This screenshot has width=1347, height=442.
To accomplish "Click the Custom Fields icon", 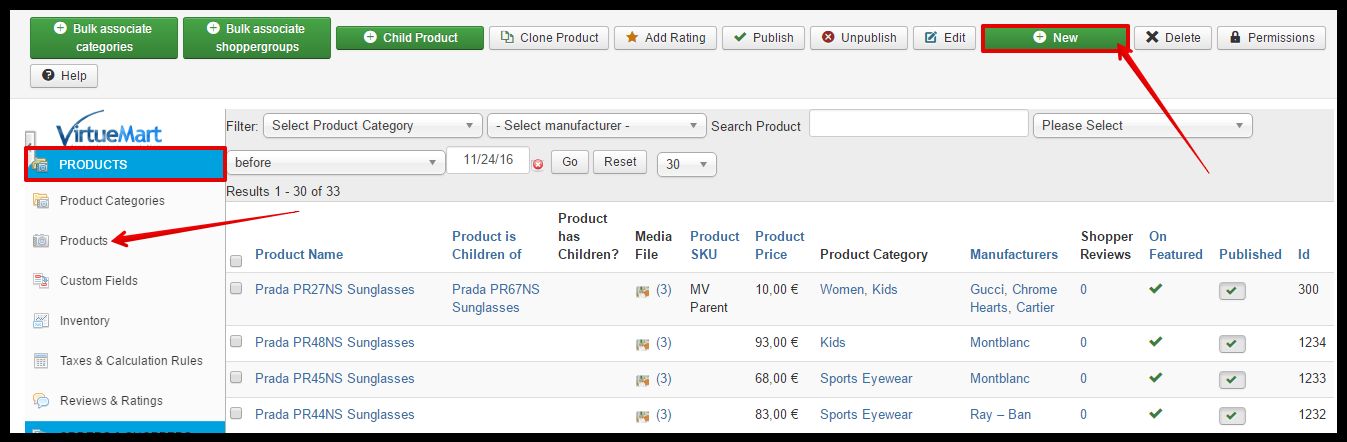I will click(41, 281).
